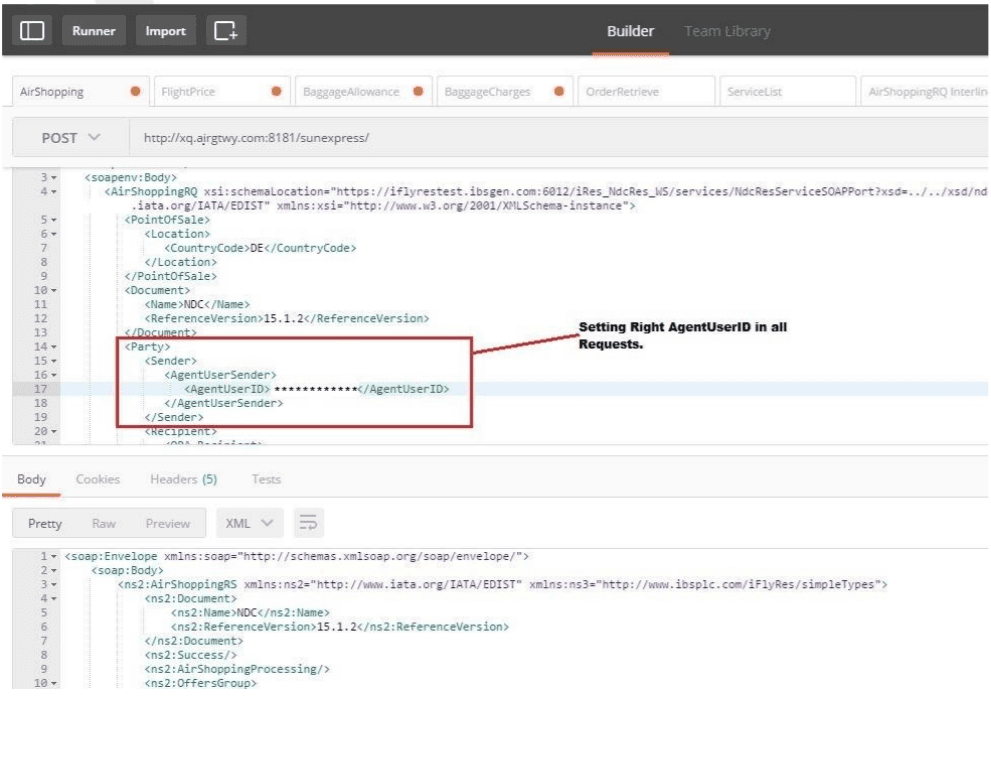Collapse Document at request line 10

coord(54,290)
